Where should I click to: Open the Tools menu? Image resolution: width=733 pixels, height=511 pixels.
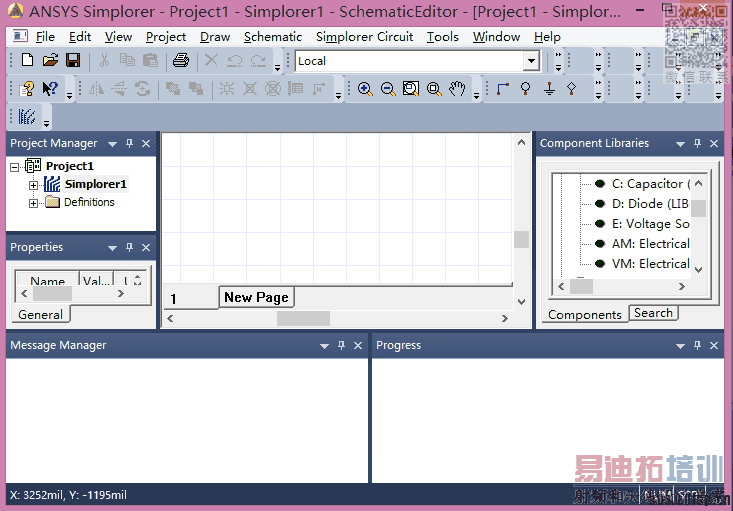pyautogui.click(x=443, y=37)
